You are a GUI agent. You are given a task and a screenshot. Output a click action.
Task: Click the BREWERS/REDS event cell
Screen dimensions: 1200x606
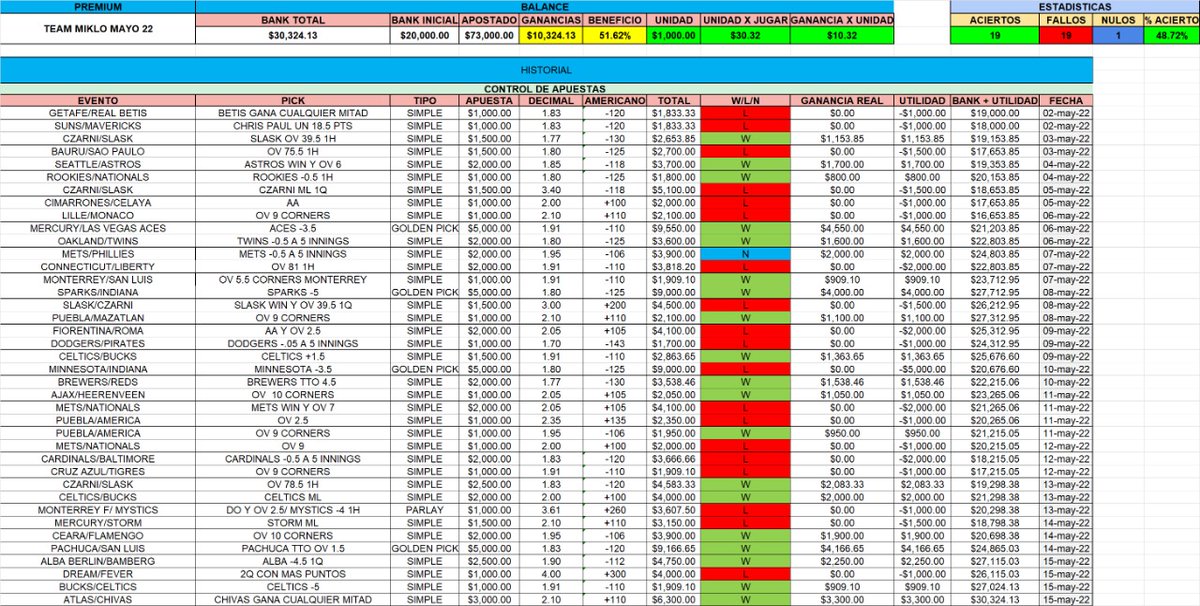97,384
